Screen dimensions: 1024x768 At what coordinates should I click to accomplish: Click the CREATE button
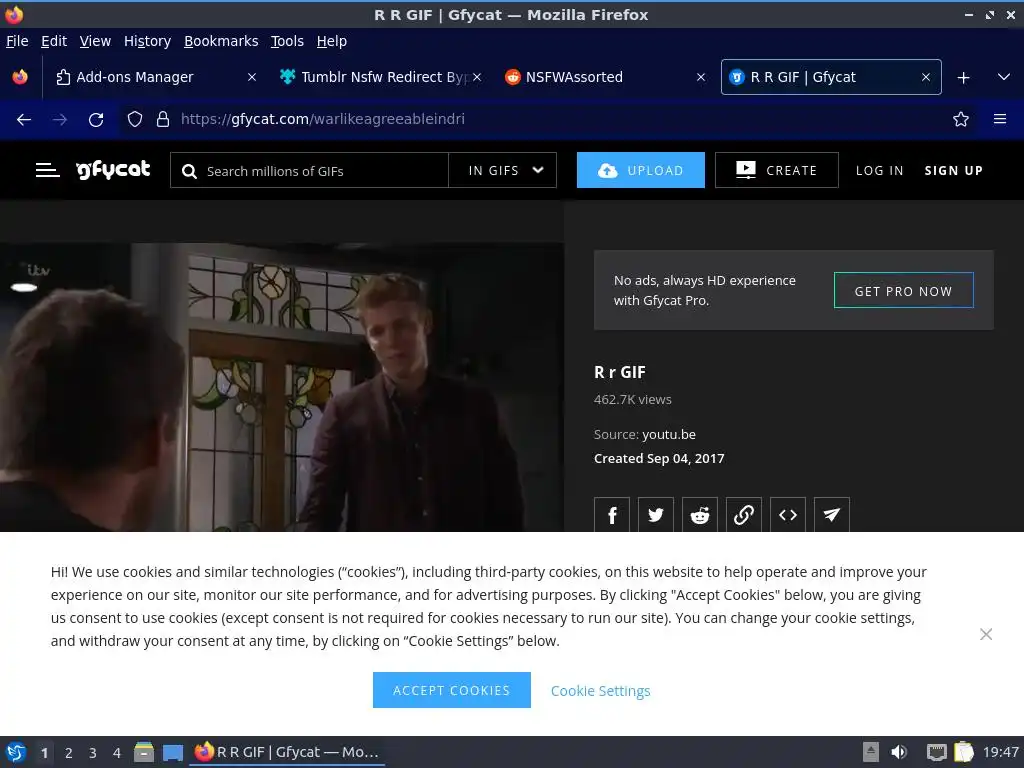[776, 170]
